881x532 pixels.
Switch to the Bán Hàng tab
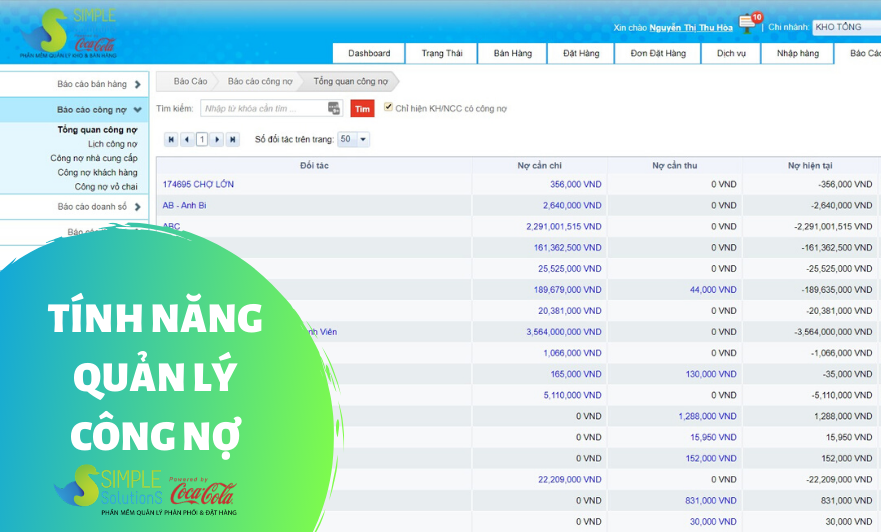coord(512,53)
